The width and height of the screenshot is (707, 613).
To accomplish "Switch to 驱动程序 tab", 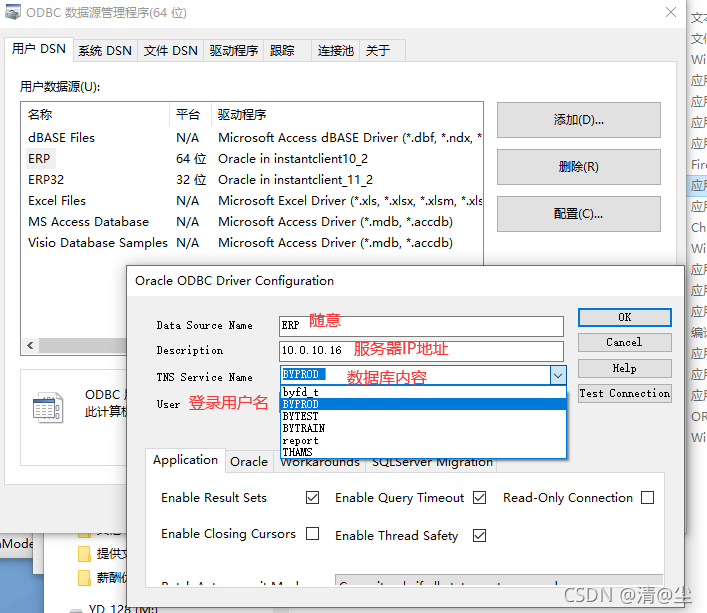I will click(x=234, y=50).
